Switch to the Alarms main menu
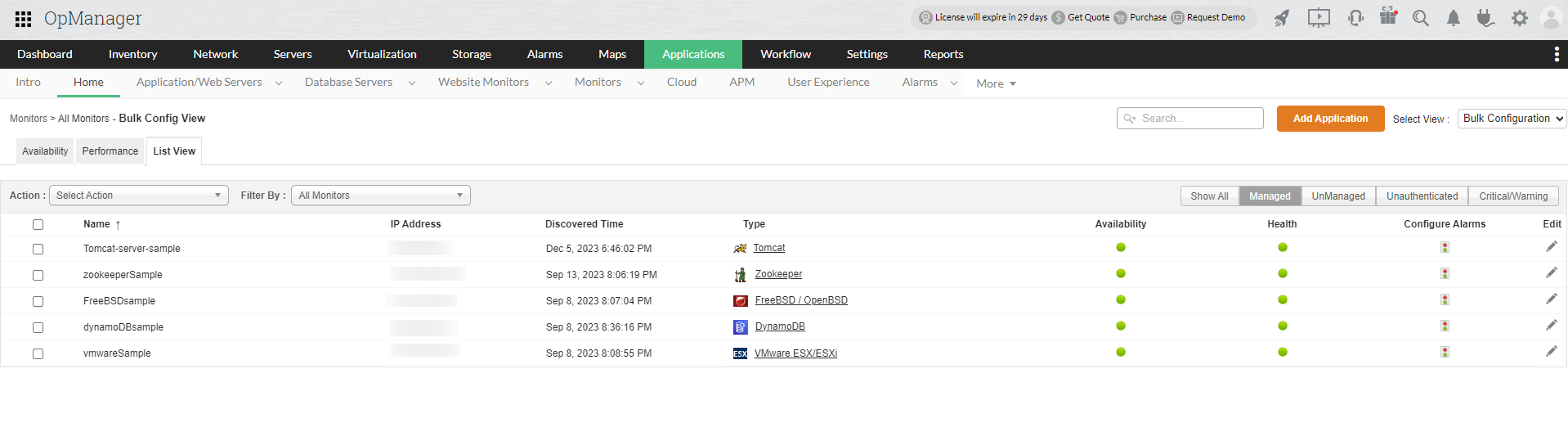 tap(544, 54)
